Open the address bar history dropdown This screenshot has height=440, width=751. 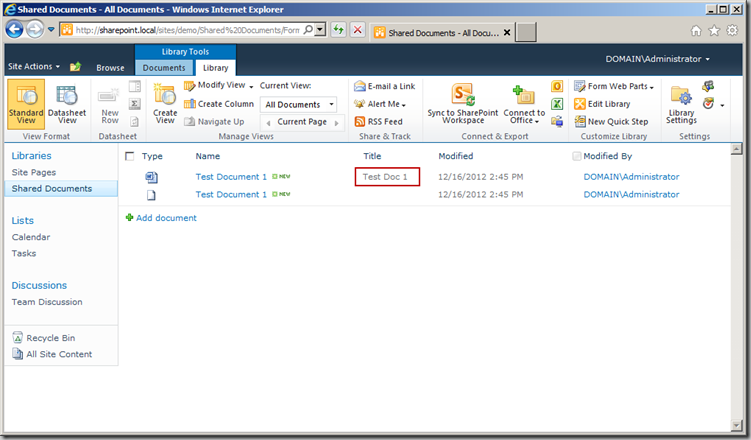[320, 30]
